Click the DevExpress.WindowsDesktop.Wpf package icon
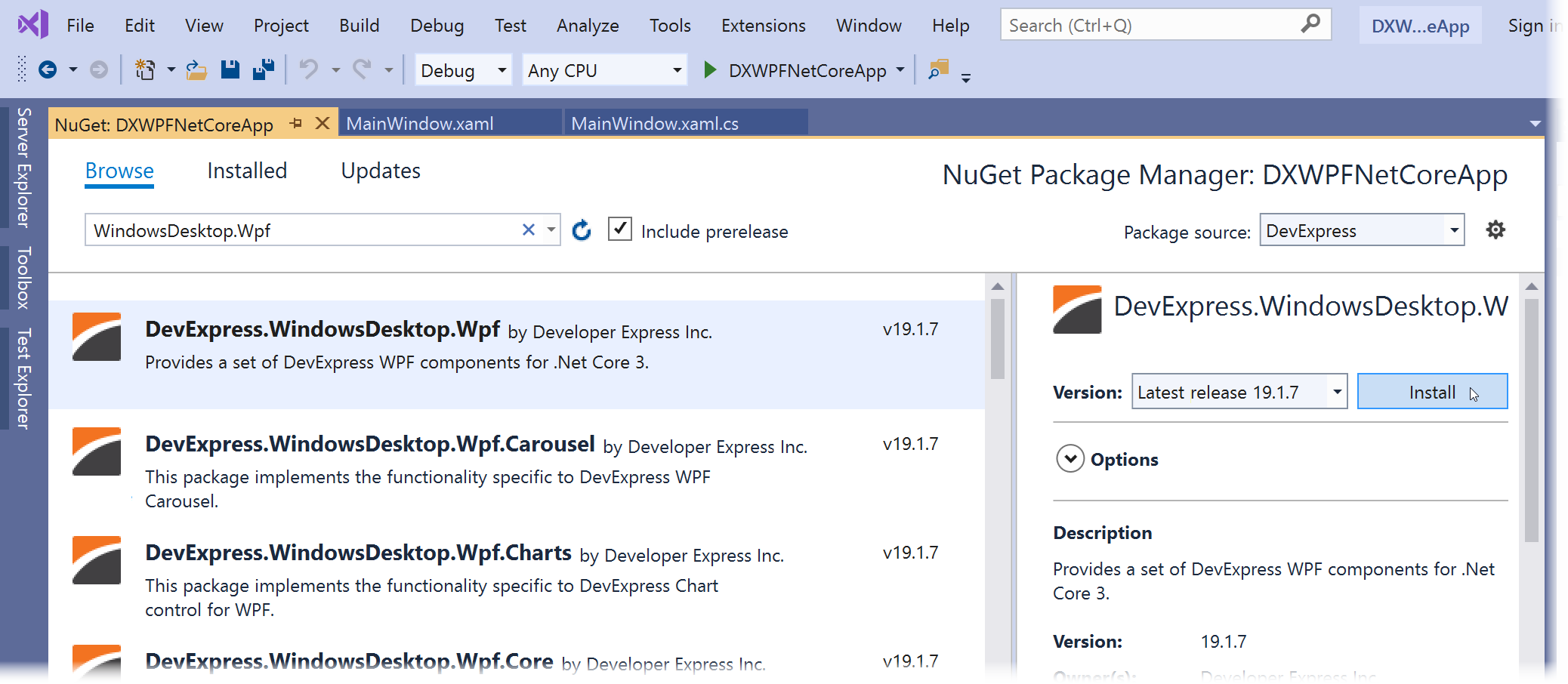The height and width of the screenshot is (684, 1568). (97, 337)
